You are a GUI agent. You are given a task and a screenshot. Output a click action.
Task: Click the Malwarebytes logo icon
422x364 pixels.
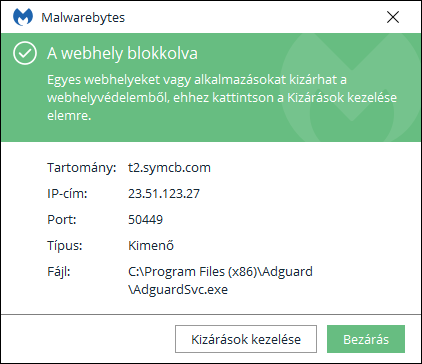[23, 17]
